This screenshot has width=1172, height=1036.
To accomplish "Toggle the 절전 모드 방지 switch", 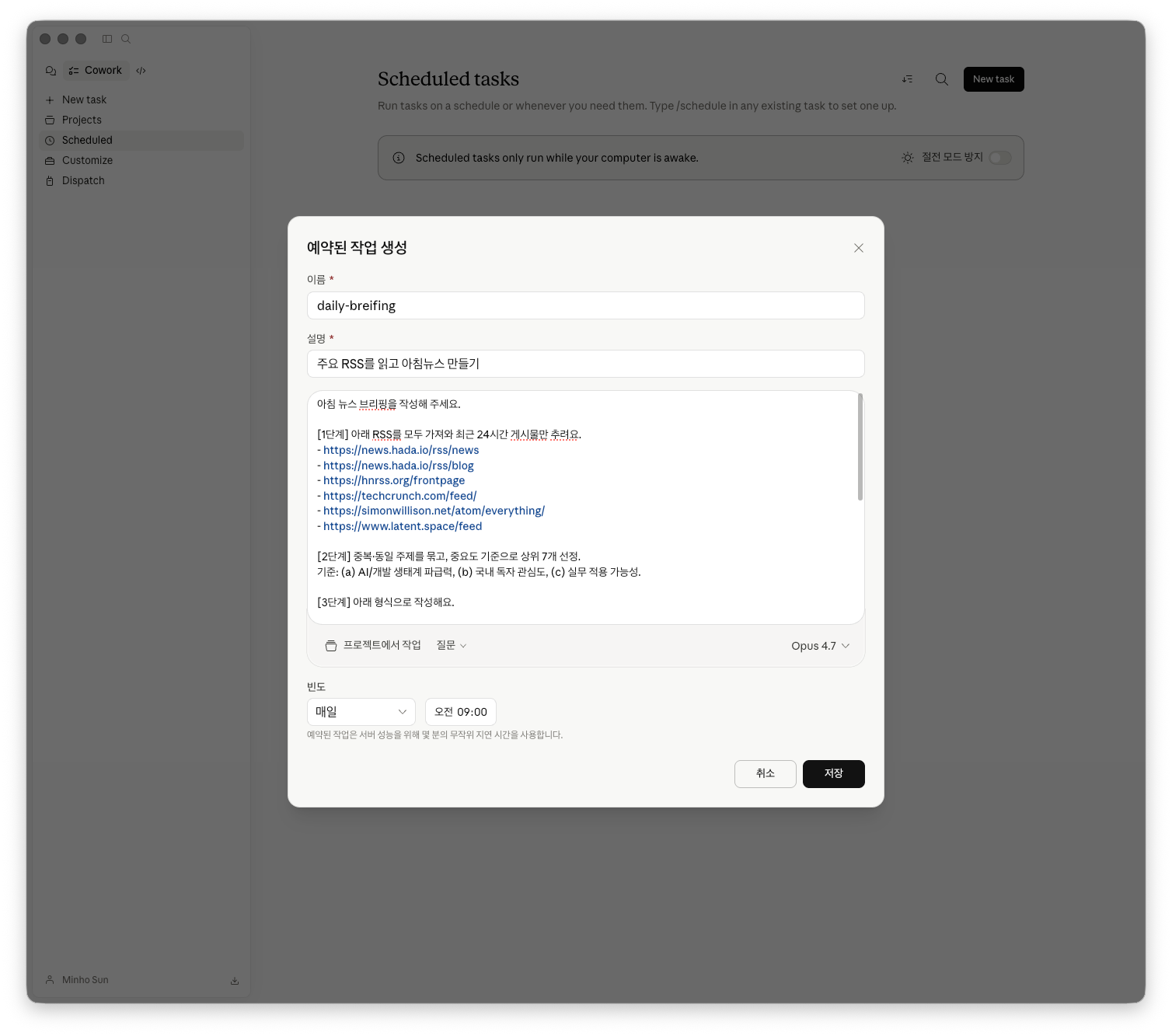I will click(999, 158).
